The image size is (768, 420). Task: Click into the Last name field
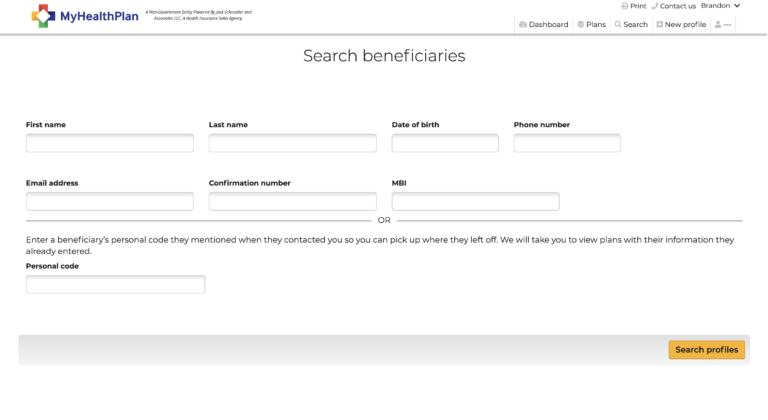[x=292, y=143]
